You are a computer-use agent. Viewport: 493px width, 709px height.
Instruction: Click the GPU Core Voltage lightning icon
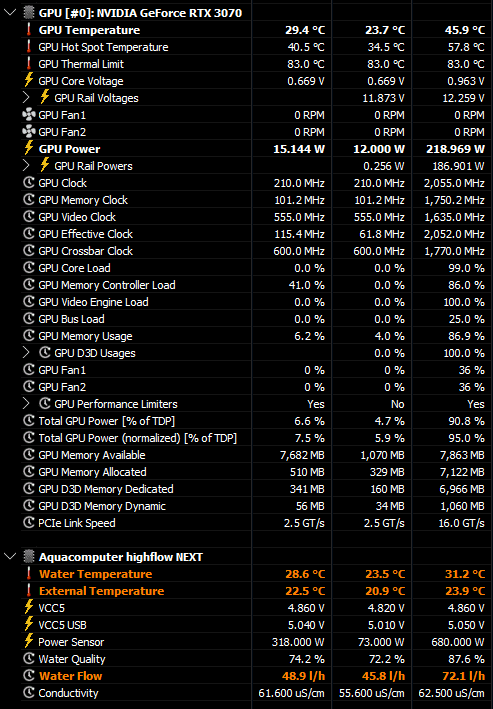pyautogui.click(x=29, y=80)
